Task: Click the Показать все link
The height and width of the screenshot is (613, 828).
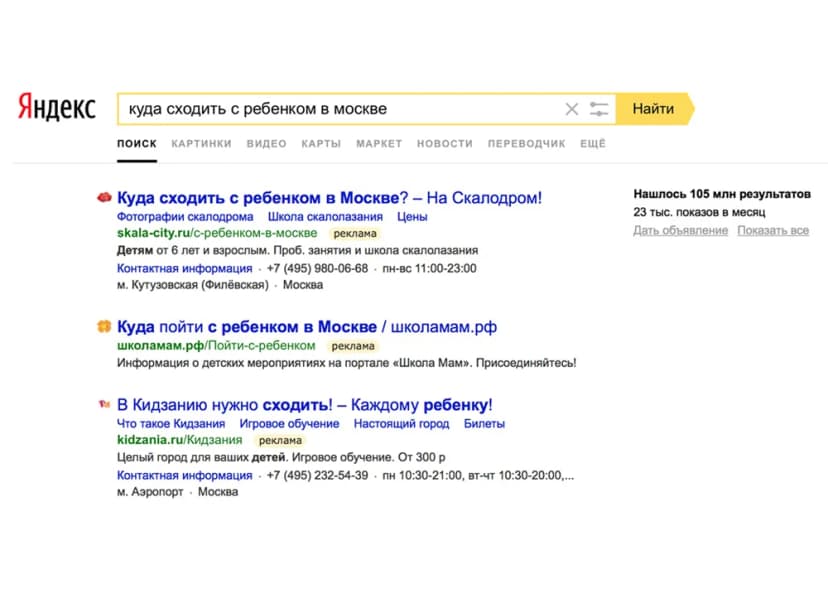Action: [773, 230]
